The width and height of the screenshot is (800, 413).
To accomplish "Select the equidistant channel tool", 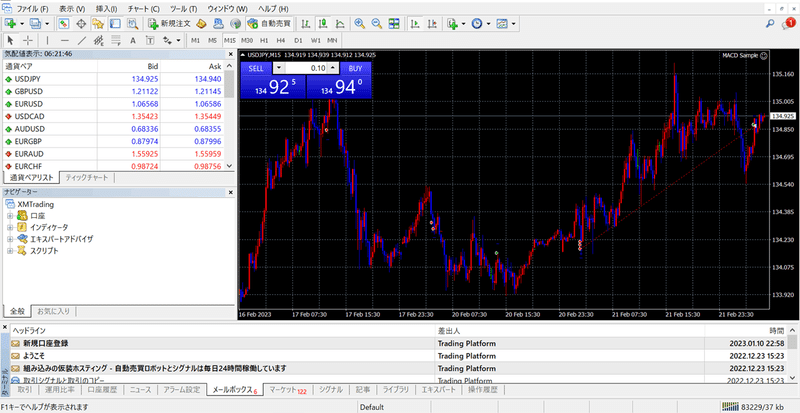I will pos(99,40).
